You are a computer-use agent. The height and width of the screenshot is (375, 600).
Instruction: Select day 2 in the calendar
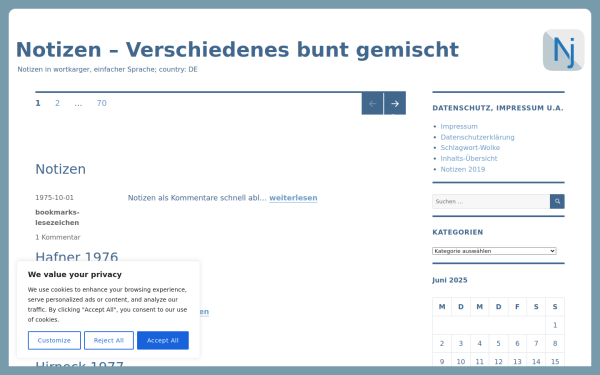pyautogui.click(x=442, y=344)
